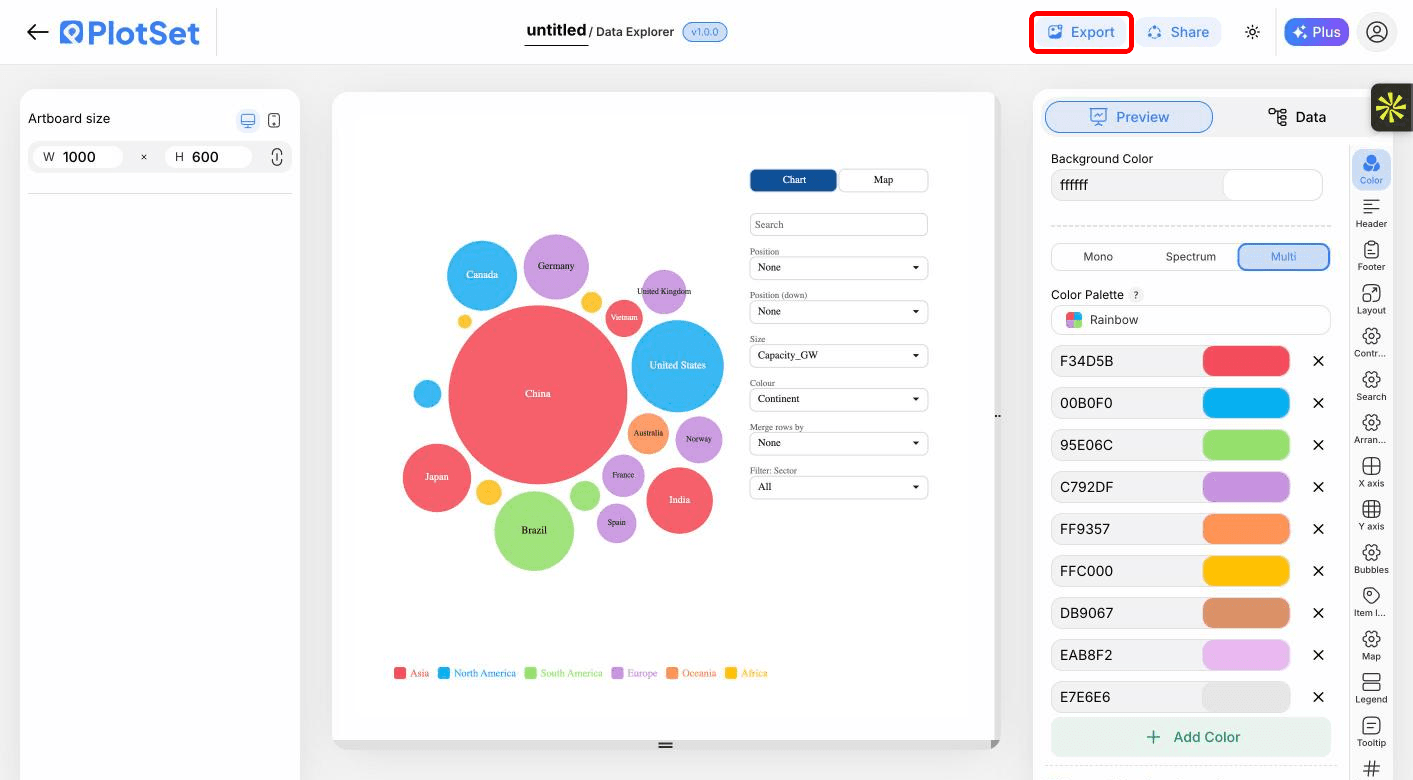
Task: Click the Add Color button
Action: (1191, 737)
